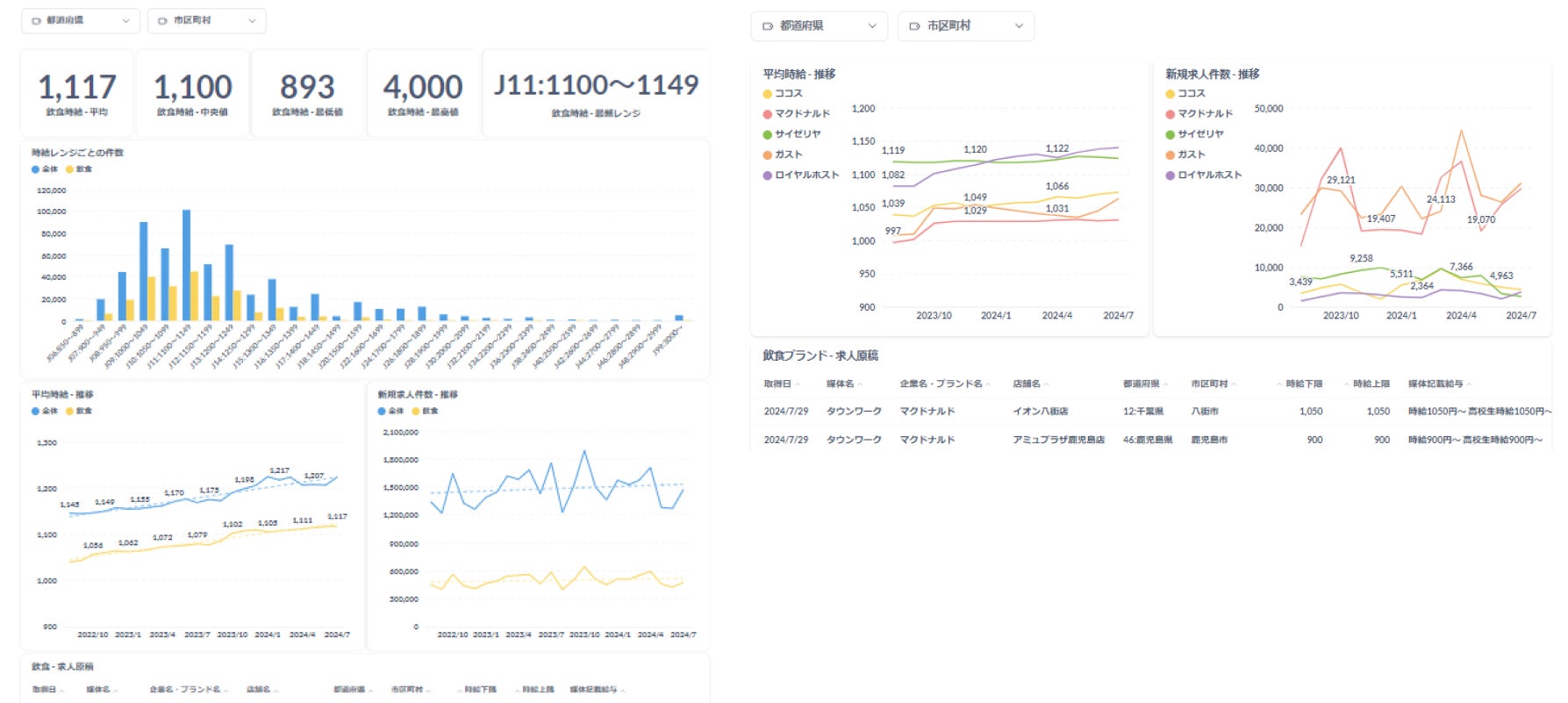Click the J11:1100〜1149 最頻レンジ card
The image size is (1568, 703).
[x=597, y=93]
